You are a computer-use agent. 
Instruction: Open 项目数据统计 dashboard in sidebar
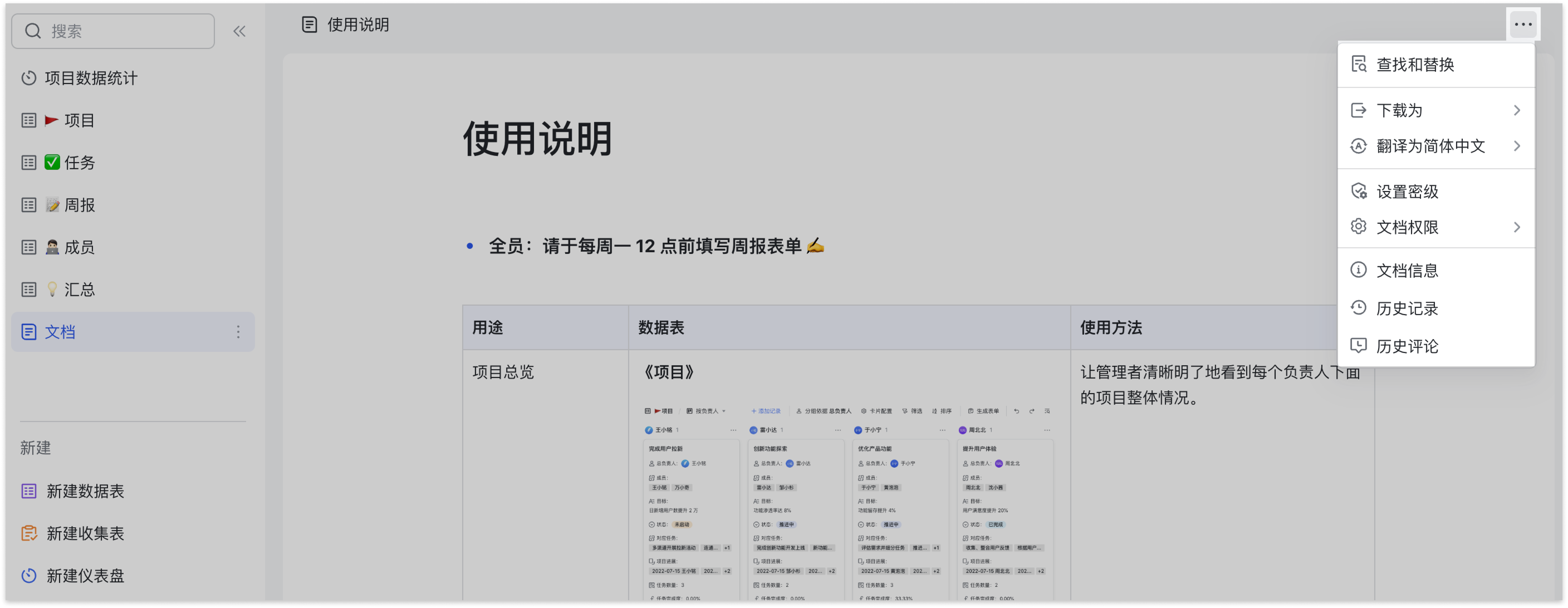pyautogui.click(x=91, y=78)
